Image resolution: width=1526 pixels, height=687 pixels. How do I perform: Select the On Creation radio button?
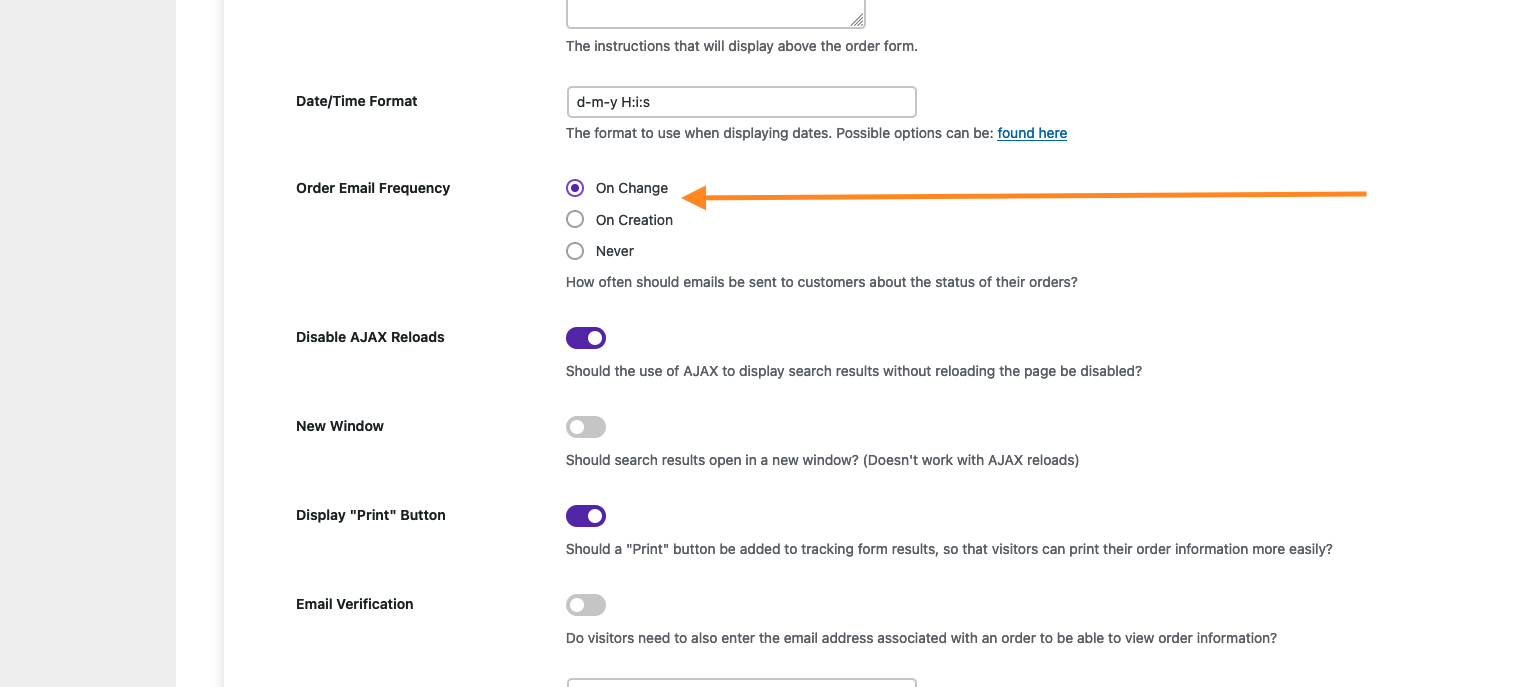pyautogui.click(x=575, y=219)
